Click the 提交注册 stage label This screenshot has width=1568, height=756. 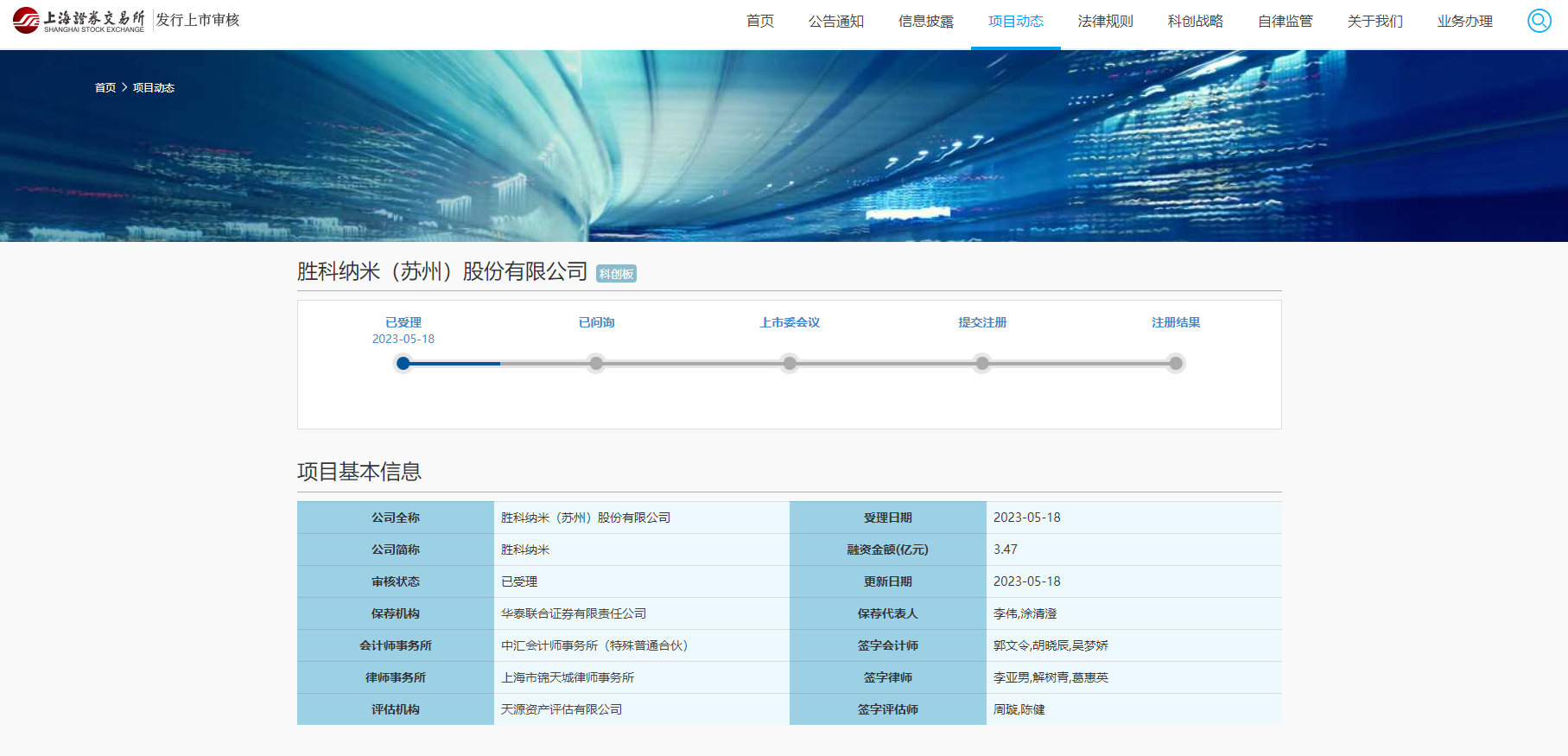(x=982, y=322)
